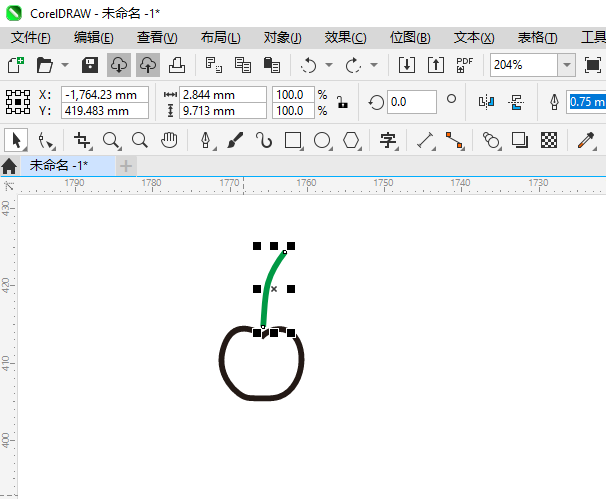Select the Blend tool
Image resolution: width=606 pixels, height=499 pixels.
pyautogui.click(x=491, y=140)
